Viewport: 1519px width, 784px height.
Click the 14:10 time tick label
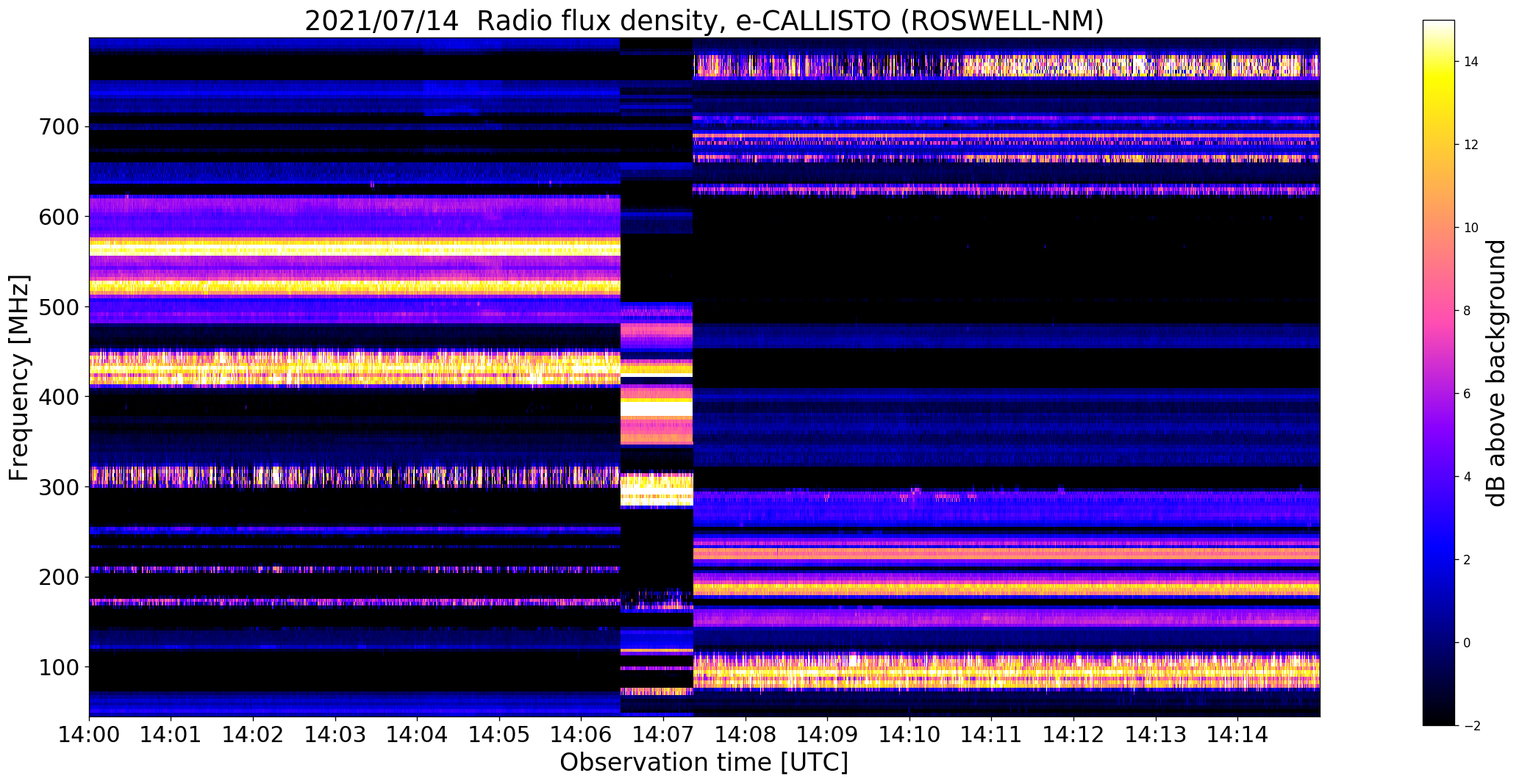909,734
